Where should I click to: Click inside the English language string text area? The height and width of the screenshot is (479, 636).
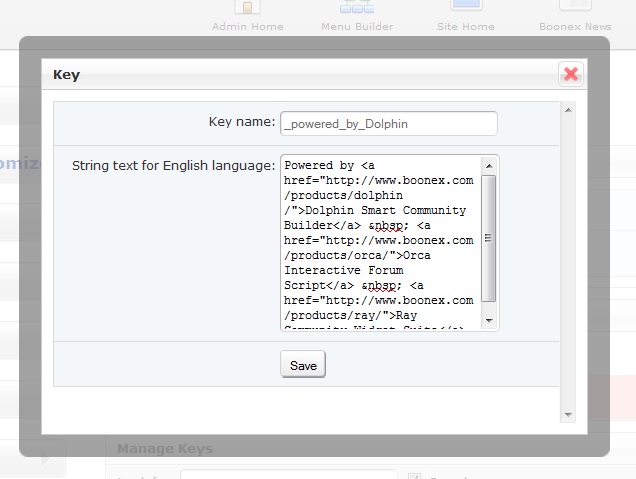[x=380, y=240]
